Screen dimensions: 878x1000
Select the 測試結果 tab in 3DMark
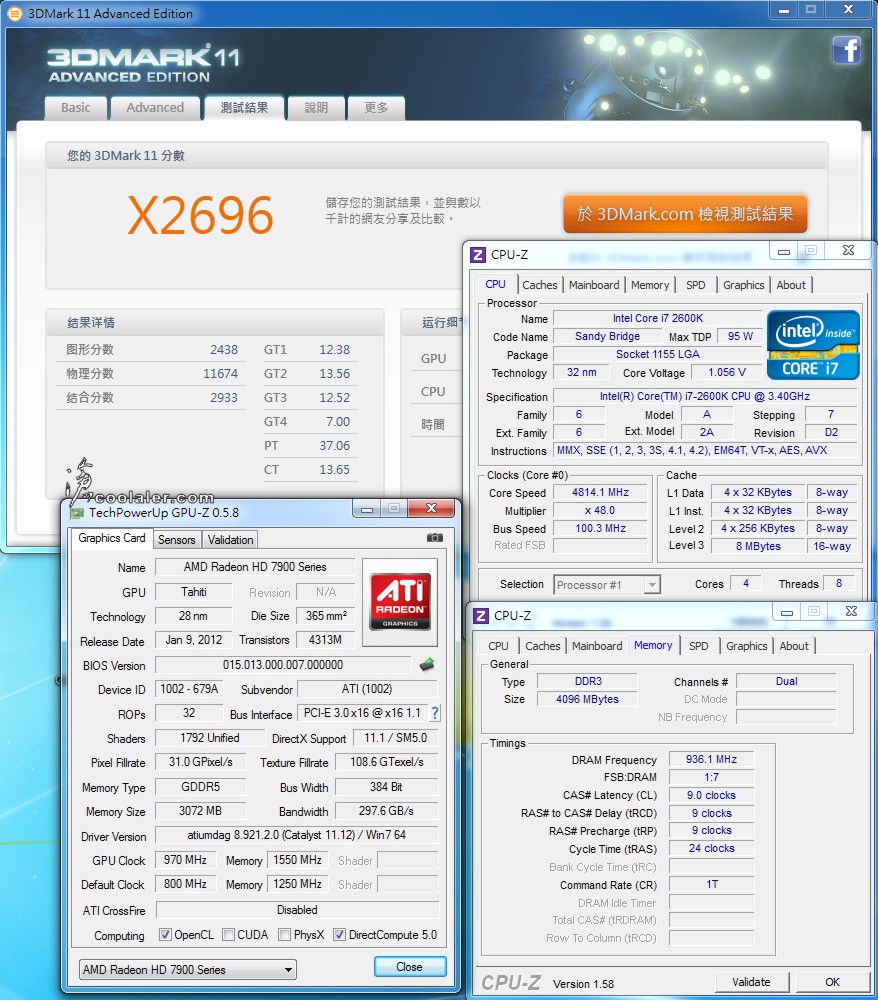(x=244, y=108)
